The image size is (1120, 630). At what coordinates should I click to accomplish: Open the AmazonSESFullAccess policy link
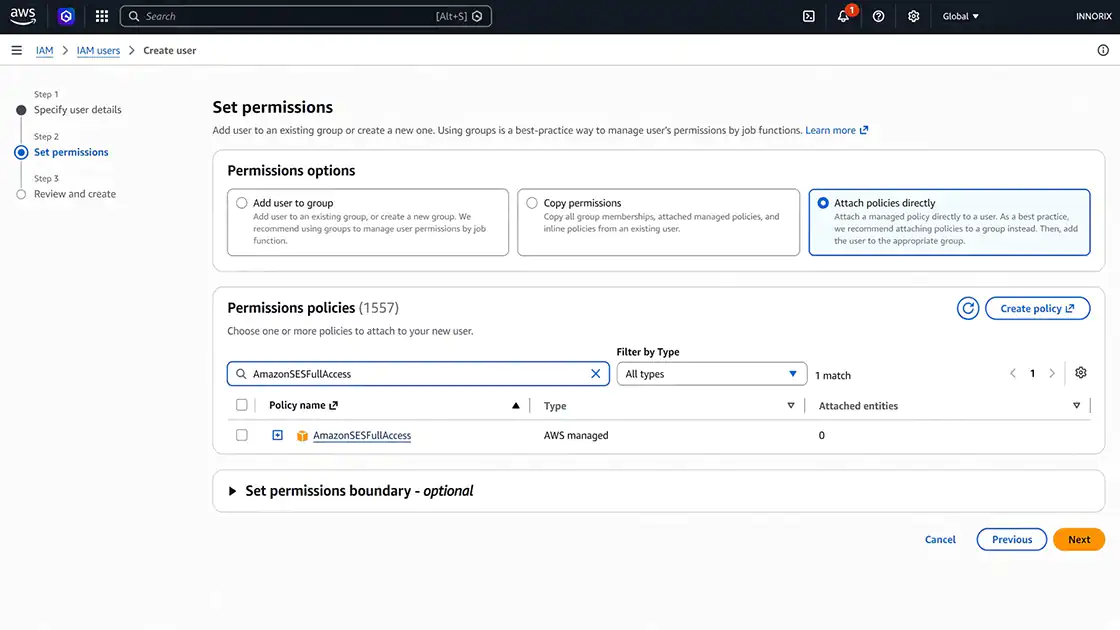click(361, 435)
